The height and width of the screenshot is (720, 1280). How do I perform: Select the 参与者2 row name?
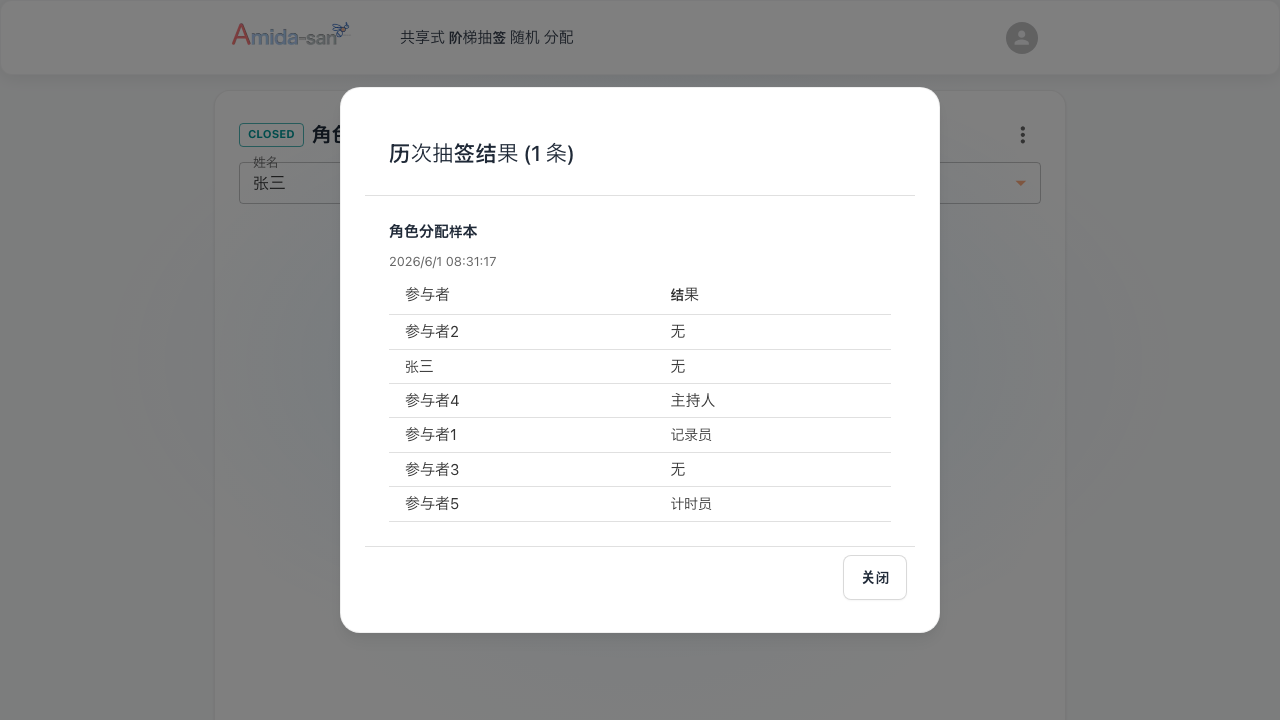pos(432,332)
